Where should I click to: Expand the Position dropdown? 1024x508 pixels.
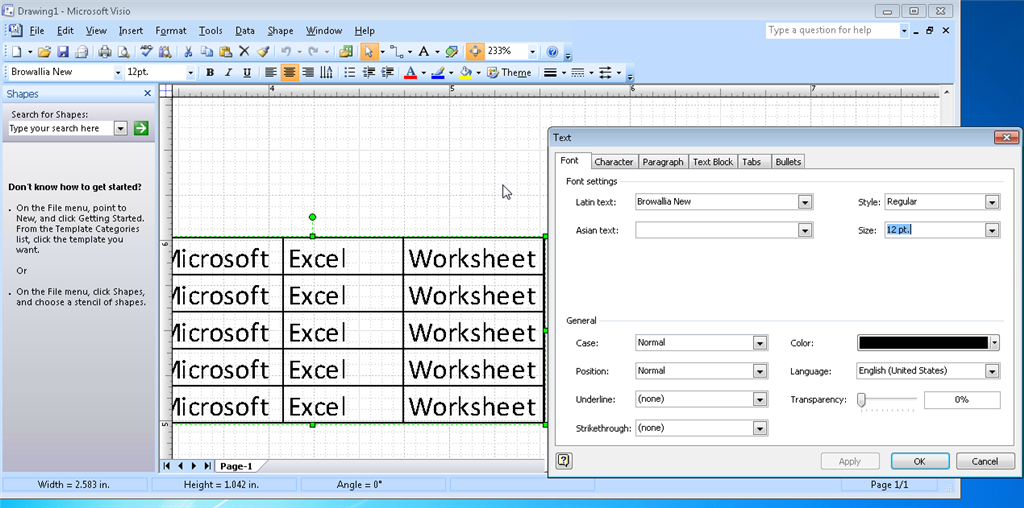(760, 371)
